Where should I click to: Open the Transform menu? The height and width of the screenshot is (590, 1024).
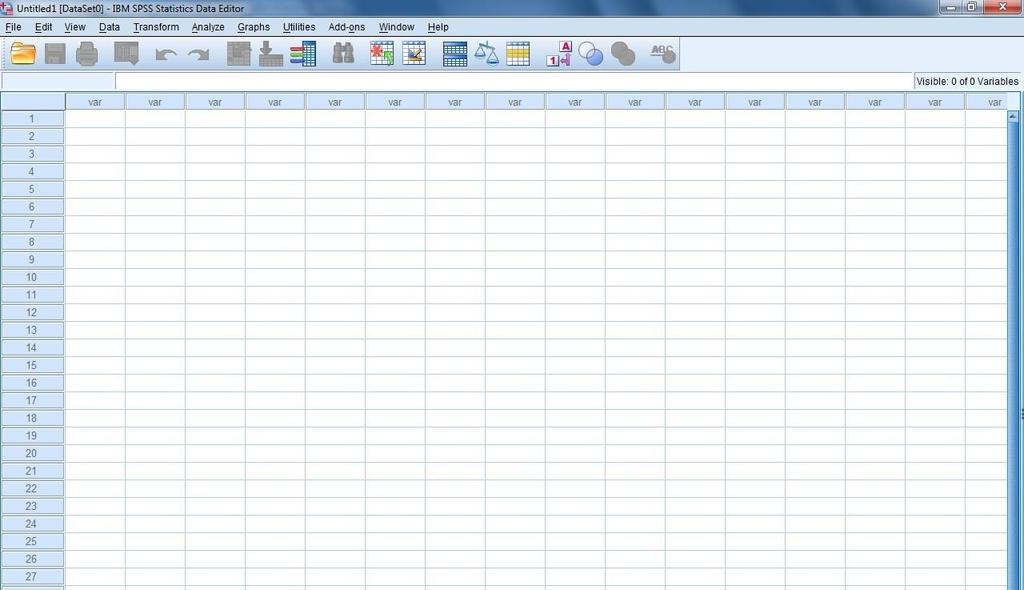coord(156,27)
